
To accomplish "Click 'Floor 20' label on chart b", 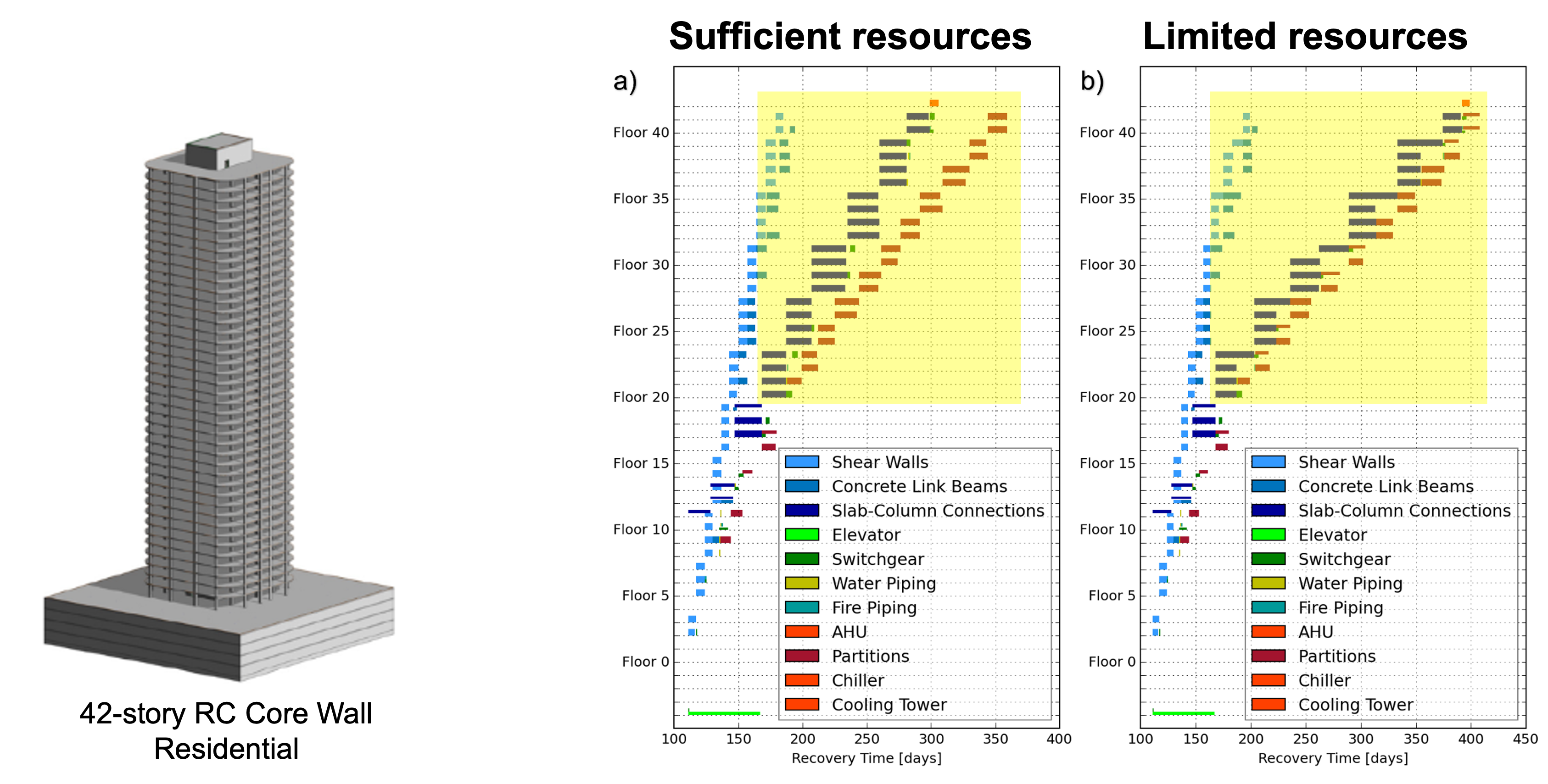I will click(1107, 396).
